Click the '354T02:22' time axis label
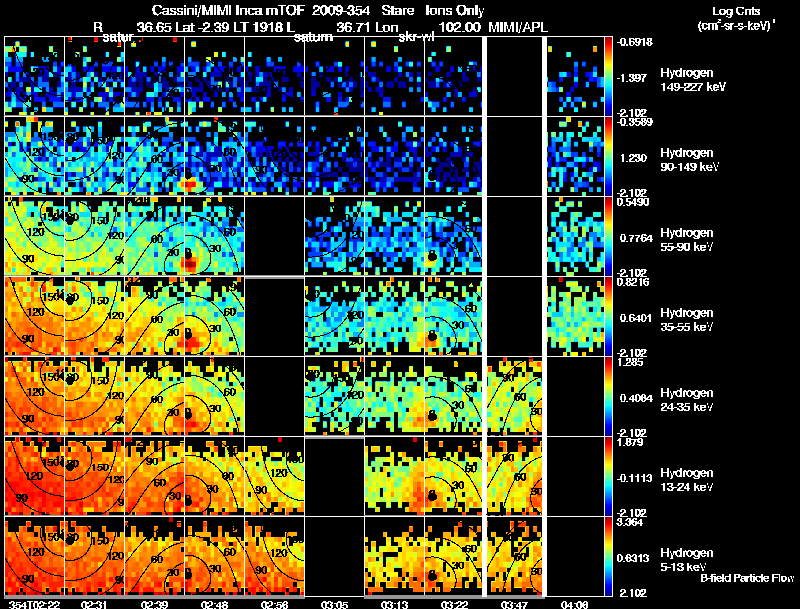800x609 pixels. [34, 604]
